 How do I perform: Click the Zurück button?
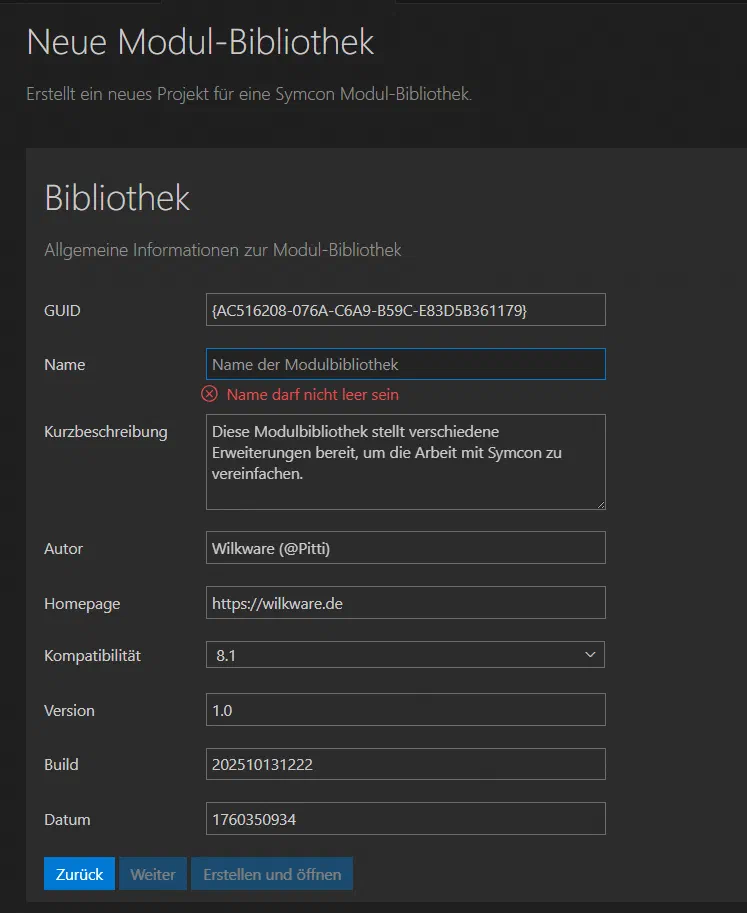(x=79, y=873)
